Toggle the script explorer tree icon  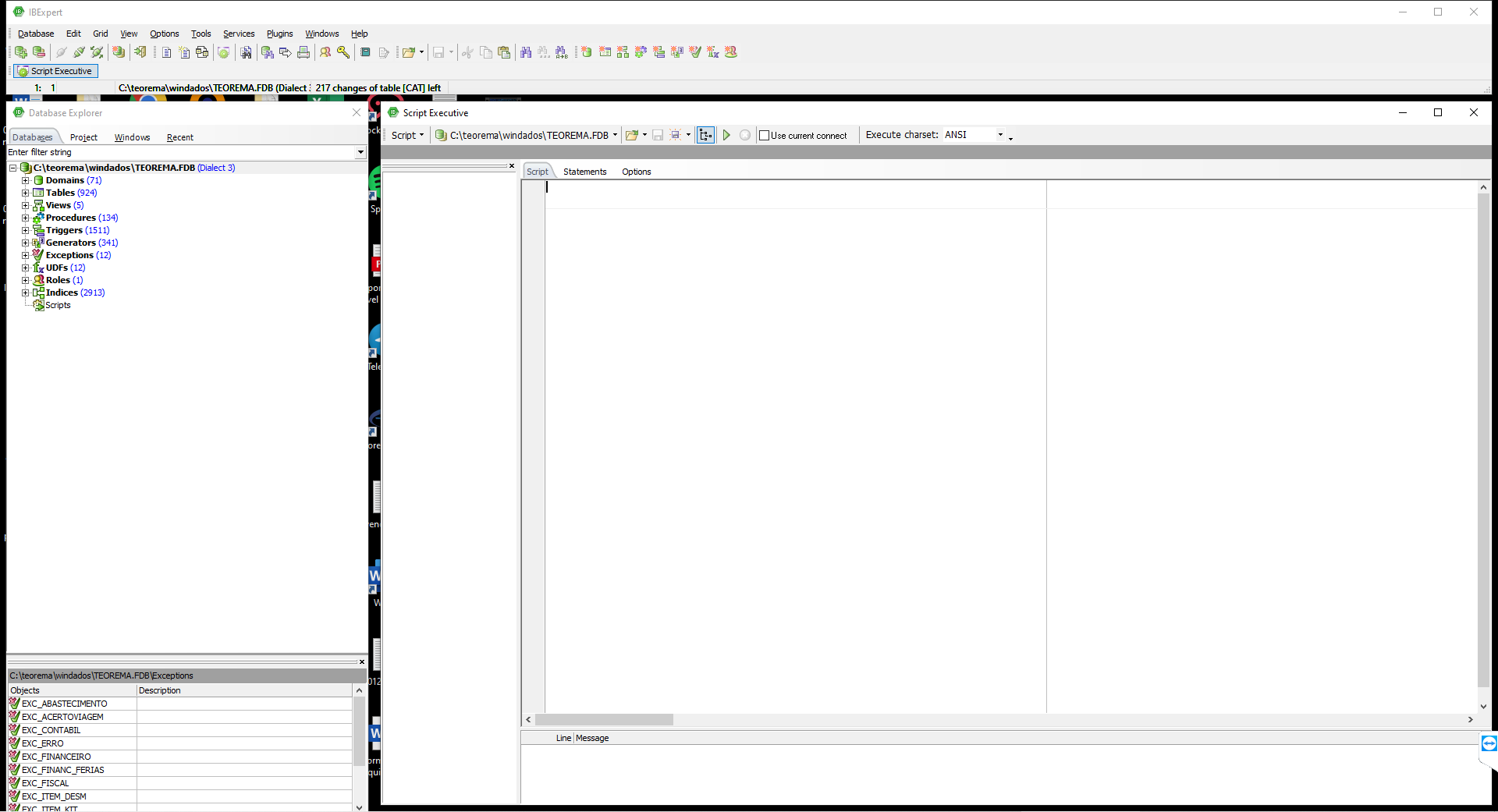(705, 135)
